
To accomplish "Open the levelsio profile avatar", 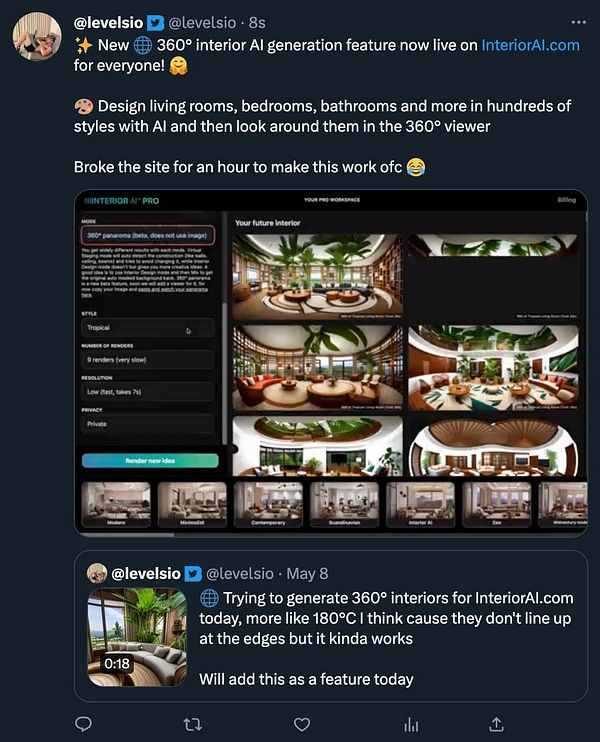I will (37, 36).
